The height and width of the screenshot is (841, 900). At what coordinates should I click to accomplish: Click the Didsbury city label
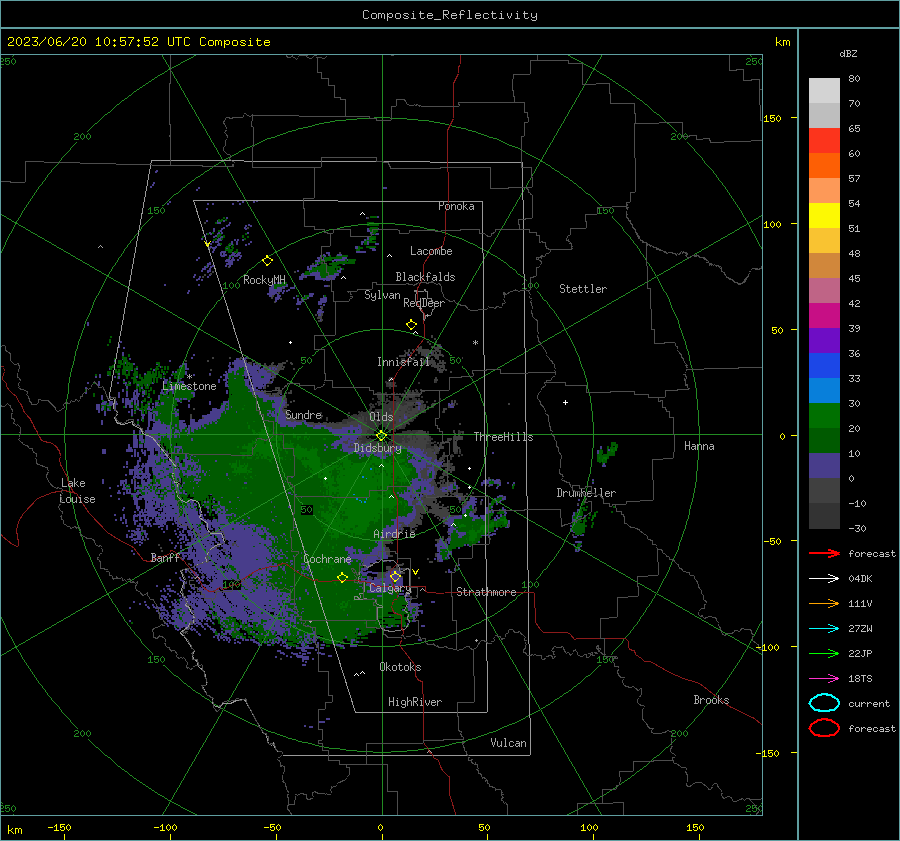tap(377, 448)
